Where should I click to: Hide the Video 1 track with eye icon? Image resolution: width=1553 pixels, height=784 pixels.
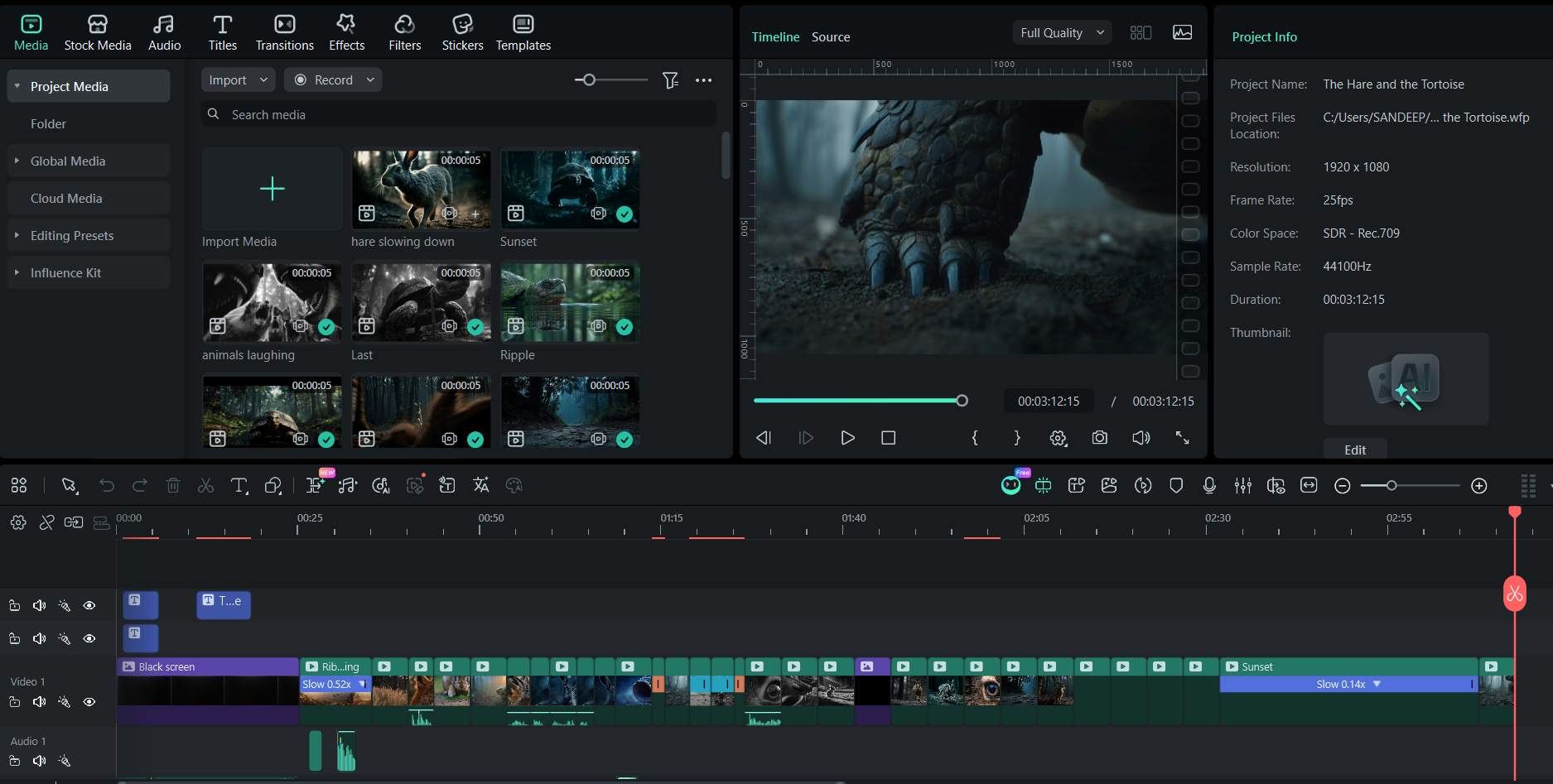point(89,702)
